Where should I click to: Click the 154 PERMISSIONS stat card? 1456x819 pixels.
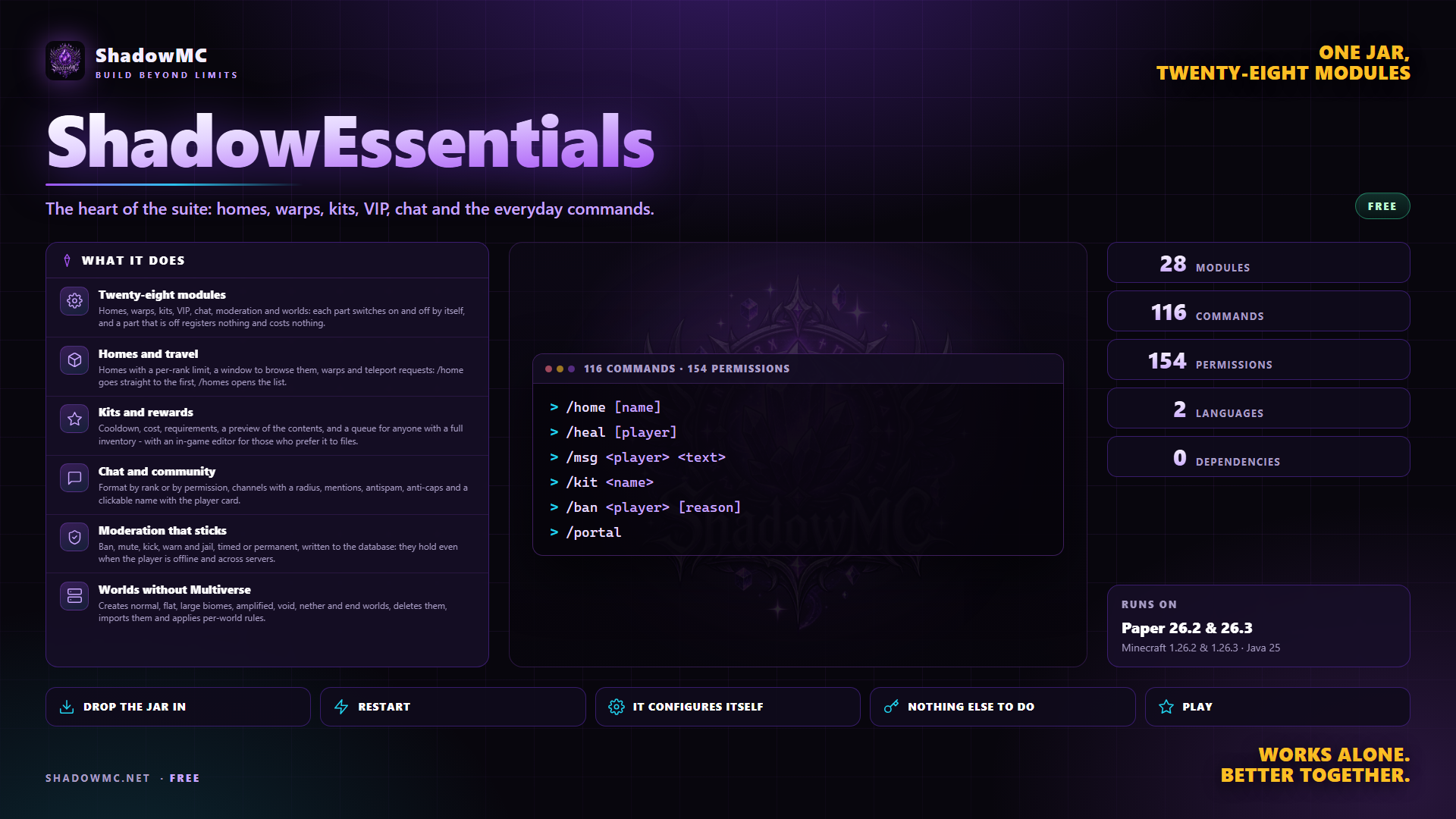tap(1258, 359)
